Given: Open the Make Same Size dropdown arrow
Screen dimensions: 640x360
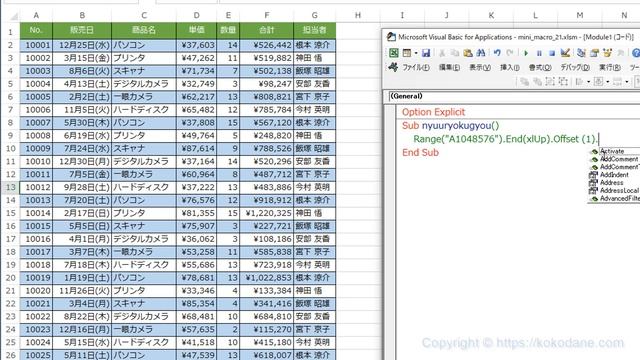Looking at the screenshot, I should click(x=627, y=82).
